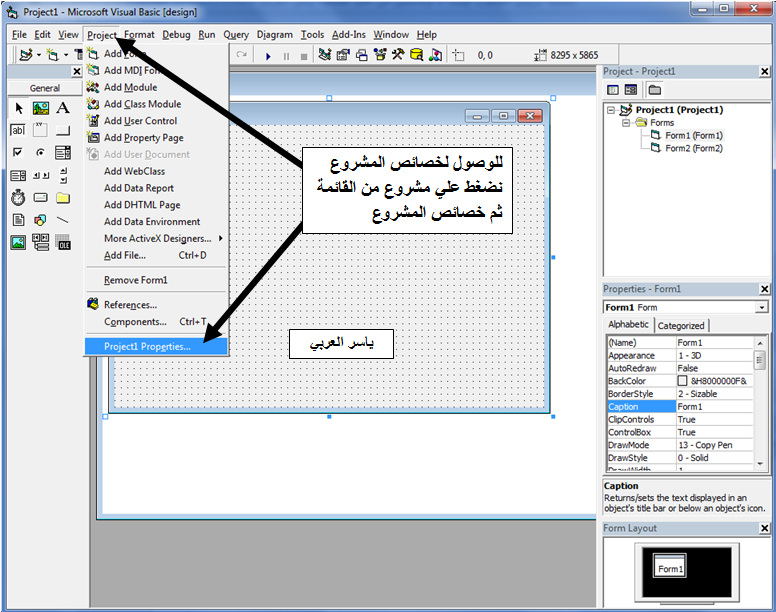Click the Start (run) toolbar button
Viewport: 776px width, 612px height.
click(x=268, y=56)
